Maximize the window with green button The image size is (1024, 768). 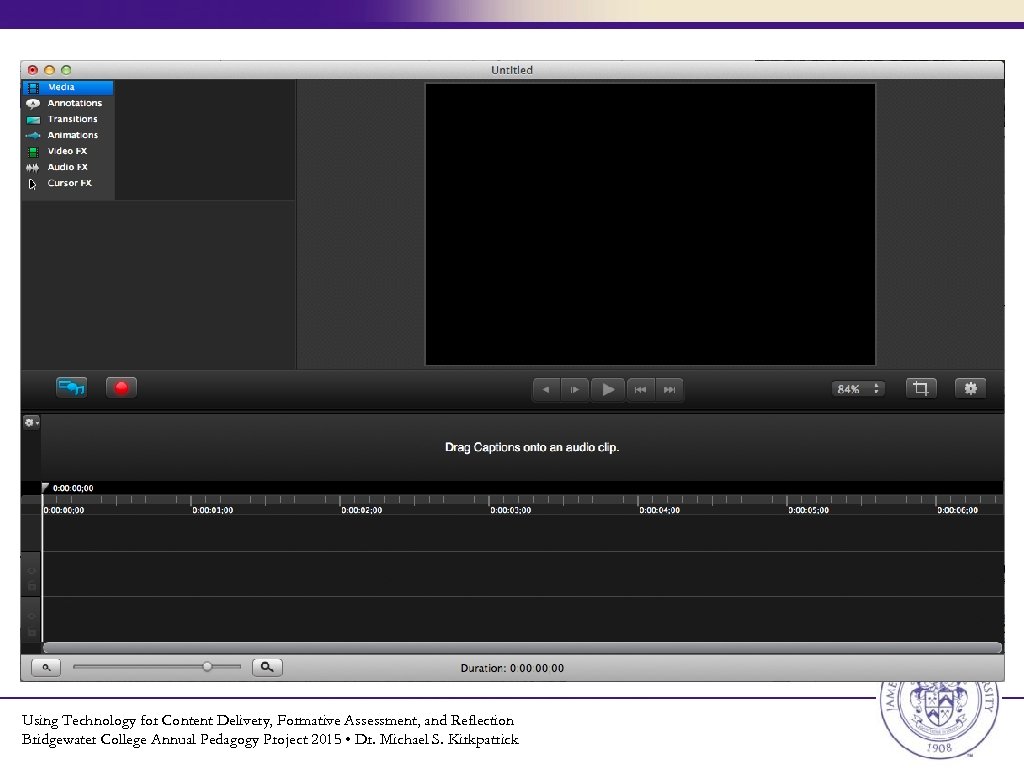[x=66, y=70]
